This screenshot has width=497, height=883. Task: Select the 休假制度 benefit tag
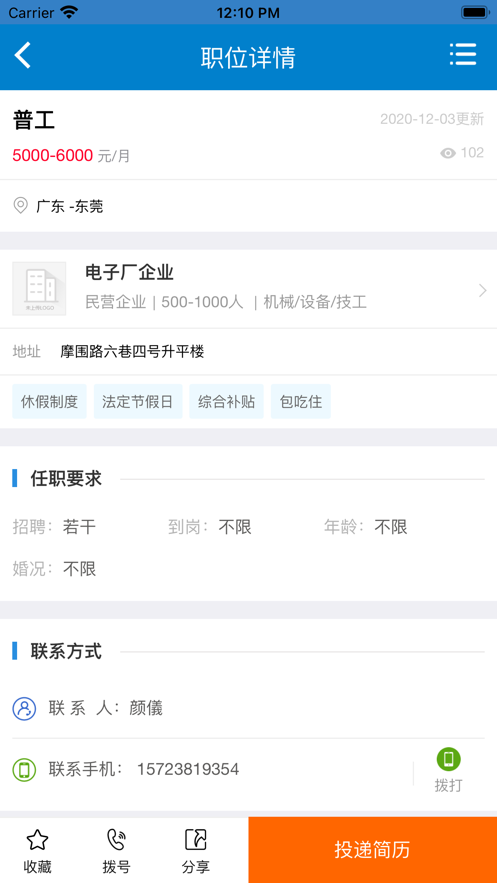click(x=50, y=402)
